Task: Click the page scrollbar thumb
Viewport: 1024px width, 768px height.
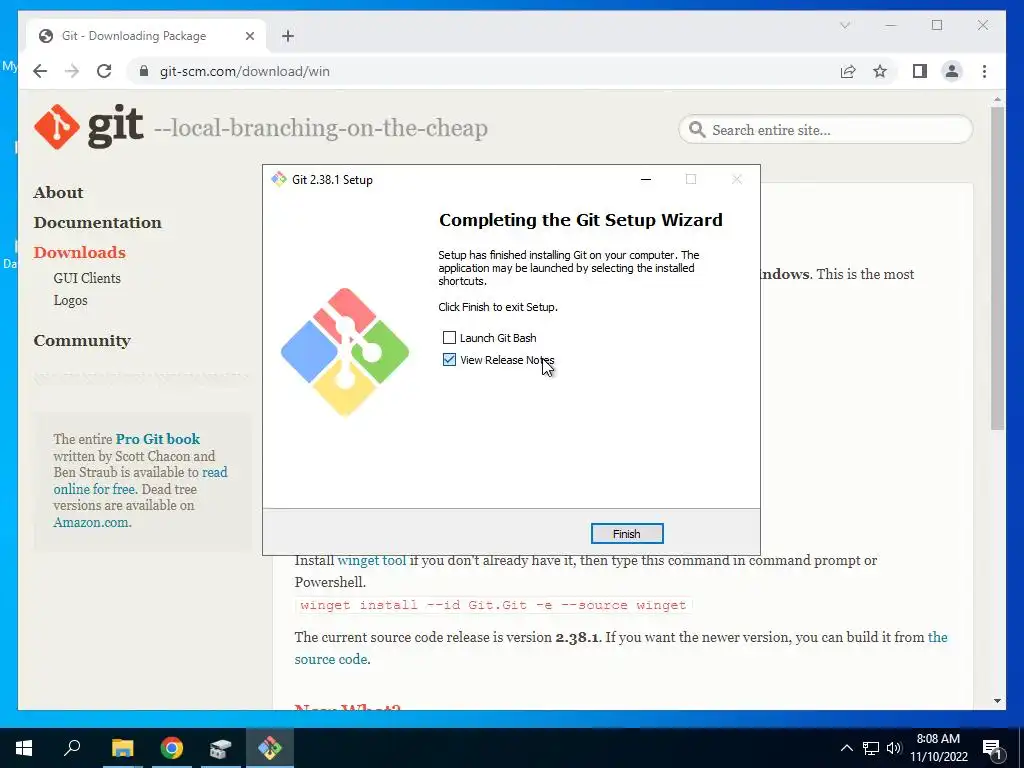Action: pyautogui.click(x=997, y=268)
